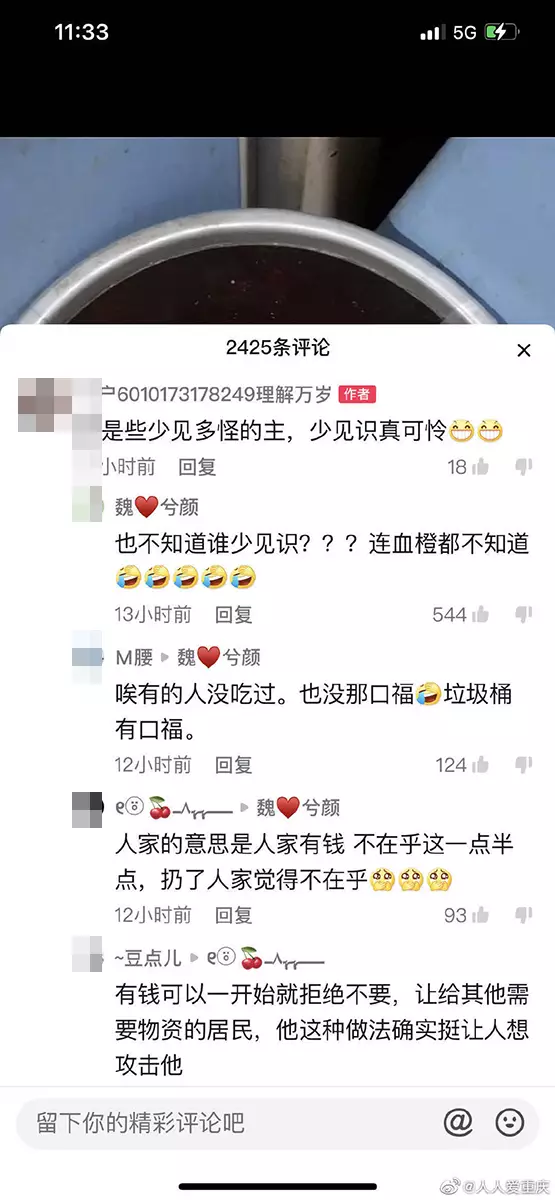
Task: Tap the video area above comments
Action: [x=277, y=230]
